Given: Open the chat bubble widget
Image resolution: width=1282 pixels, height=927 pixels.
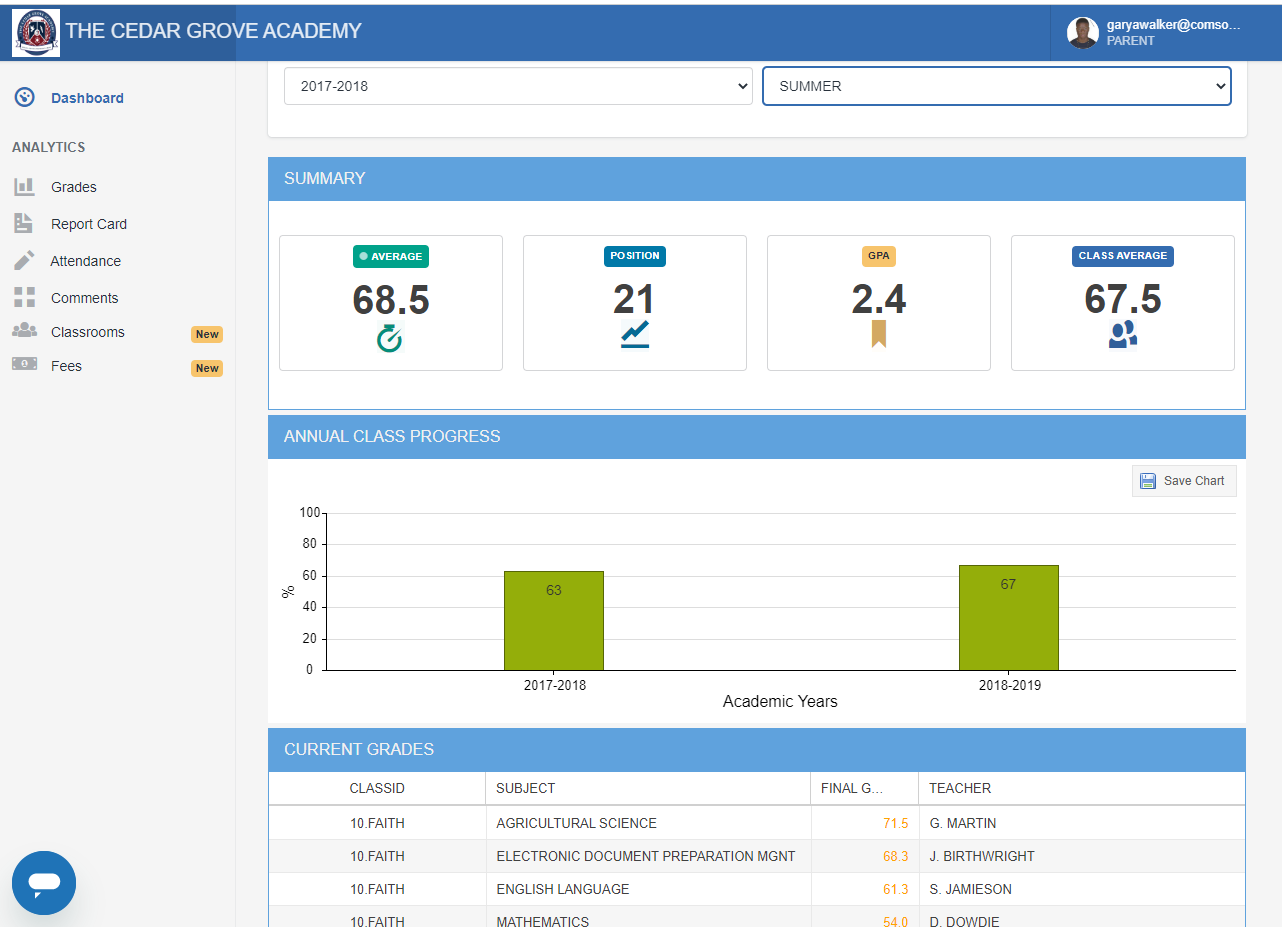Looking at the screenshot, I should coord(44,883).
